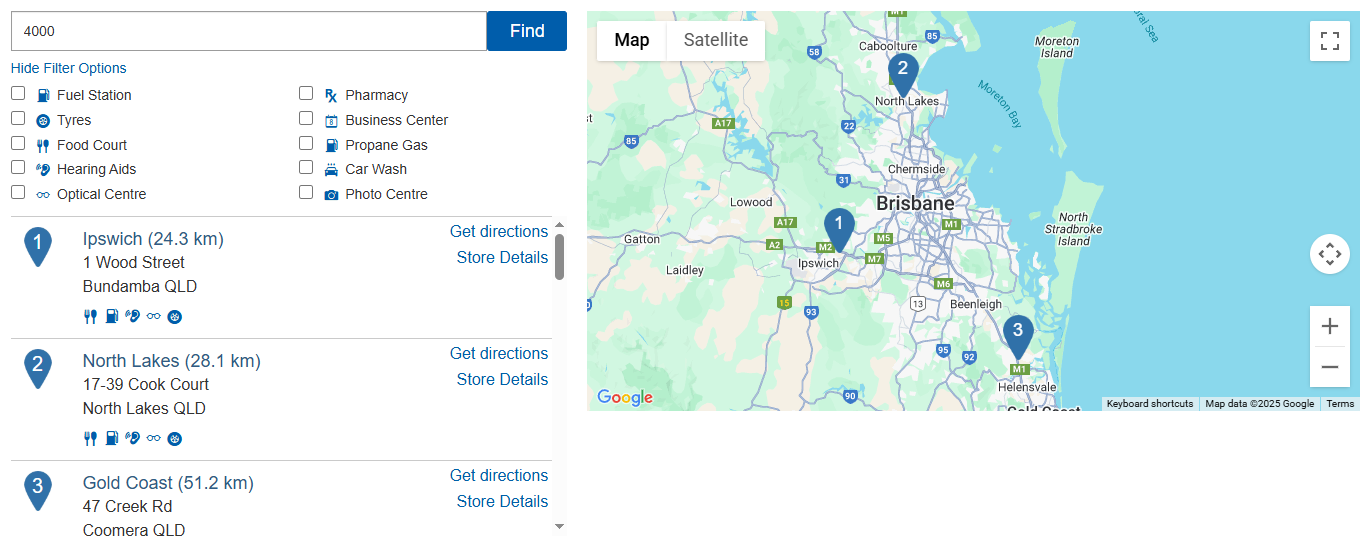Open Store Details for Ipswich

[x=502, y=257]
